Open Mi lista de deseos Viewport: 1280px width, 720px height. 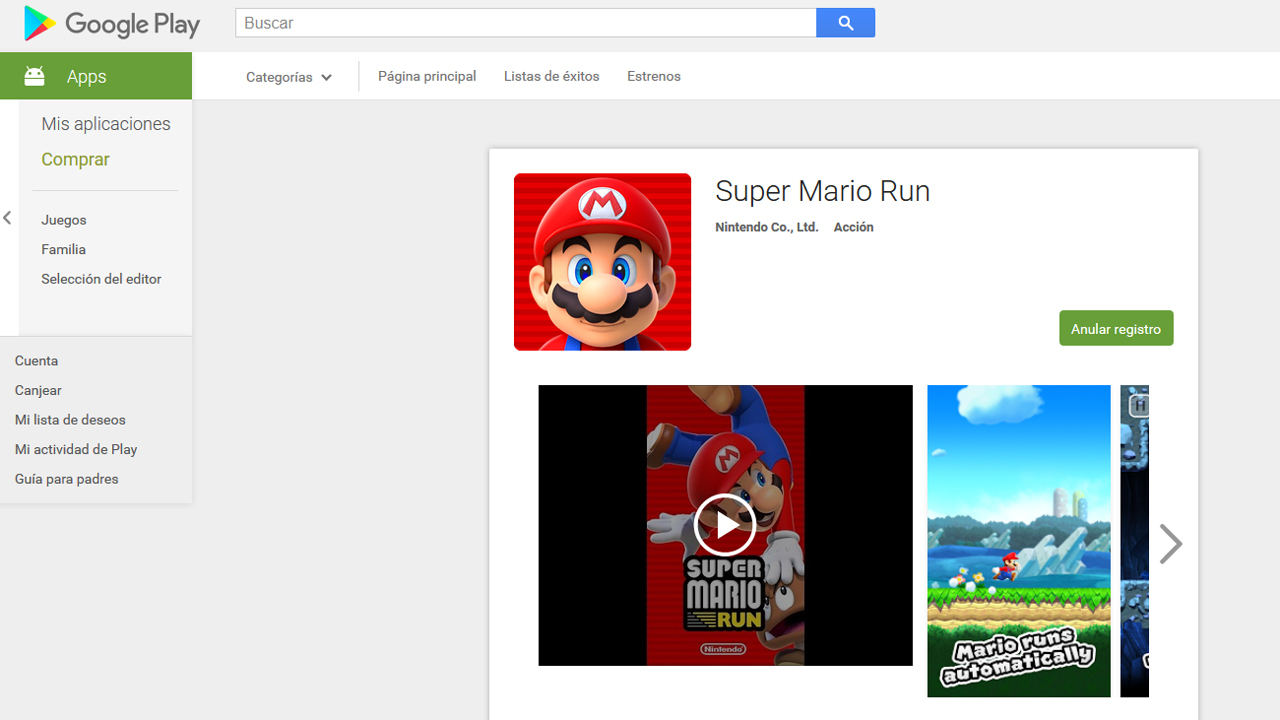coord(70,420)
